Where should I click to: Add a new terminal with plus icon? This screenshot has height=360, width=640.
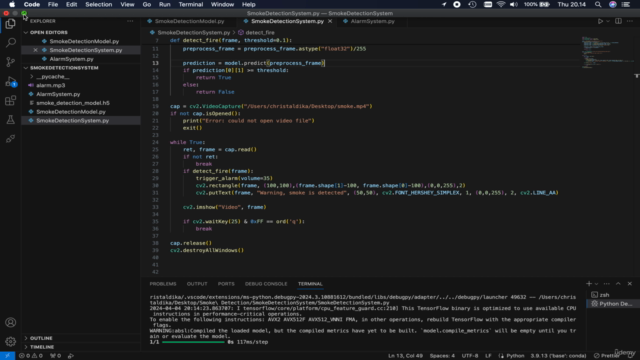pos(589,284)
